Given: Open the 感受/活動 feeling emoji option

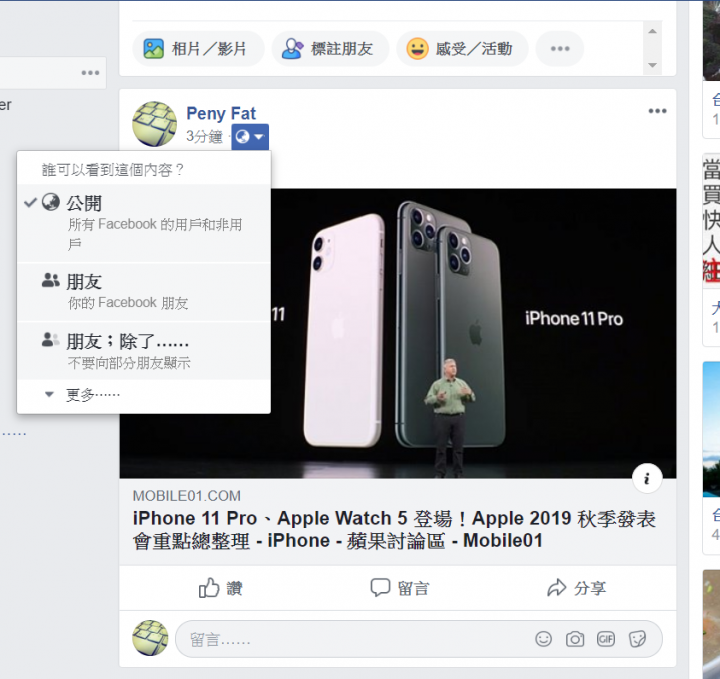Looking at the screenshot, I should point(462,49).
